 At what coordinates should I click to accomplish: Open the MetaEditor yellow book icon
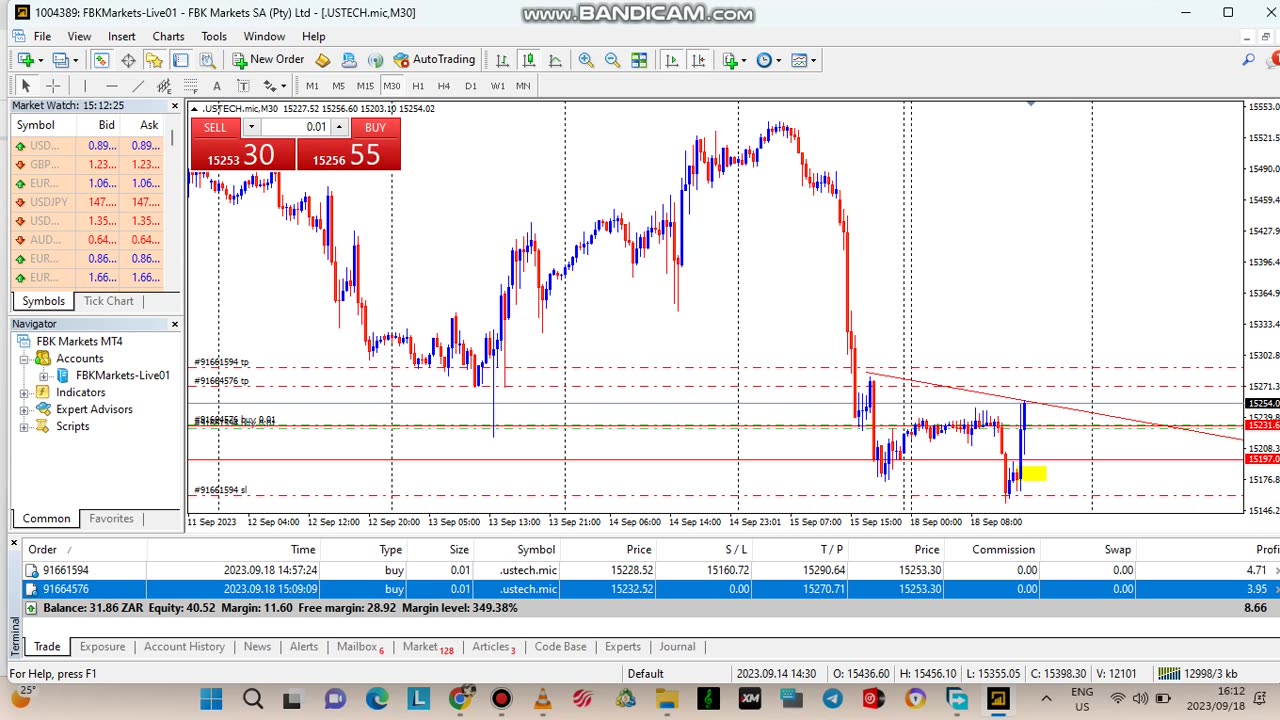(x=323, y=60)
